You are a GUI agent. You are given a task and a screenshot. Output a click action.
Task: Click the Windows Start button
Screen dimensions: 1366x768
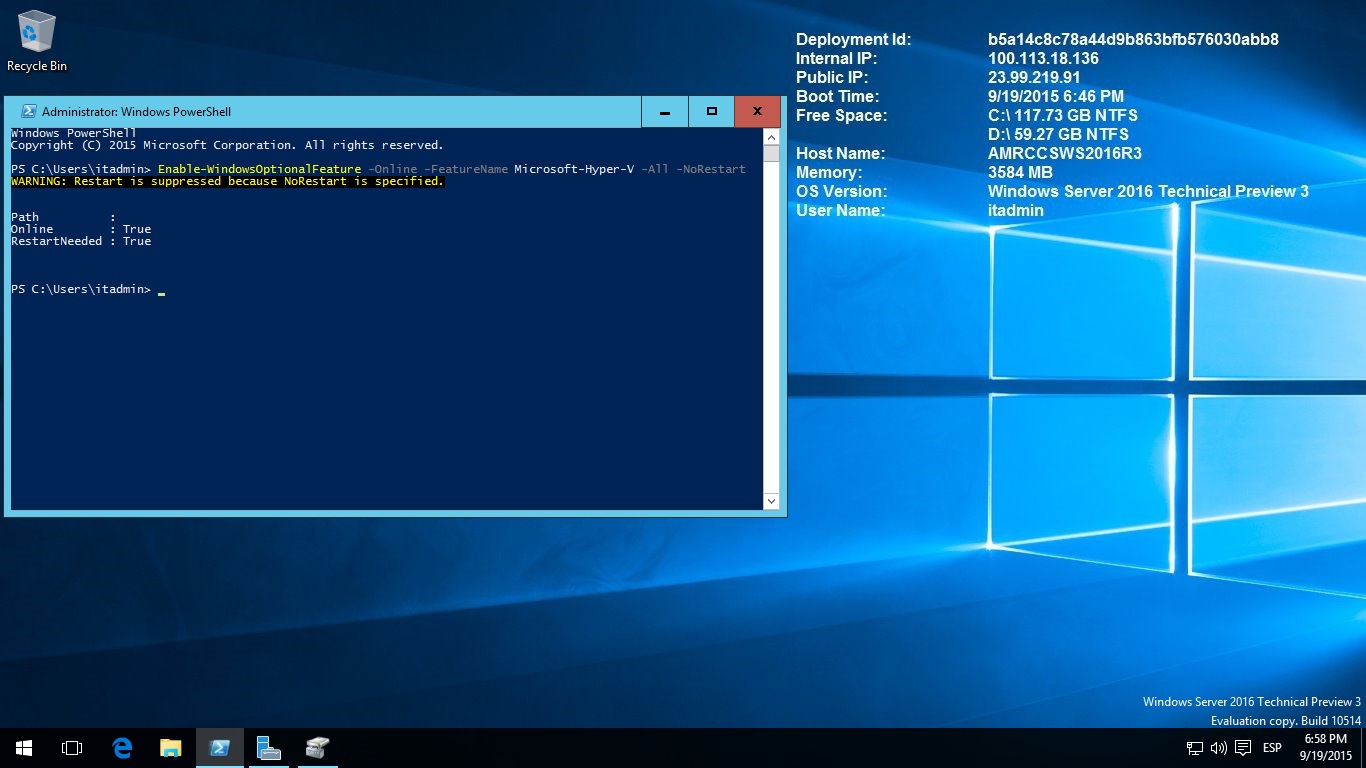pyautogui.click(x=24, y=748)
